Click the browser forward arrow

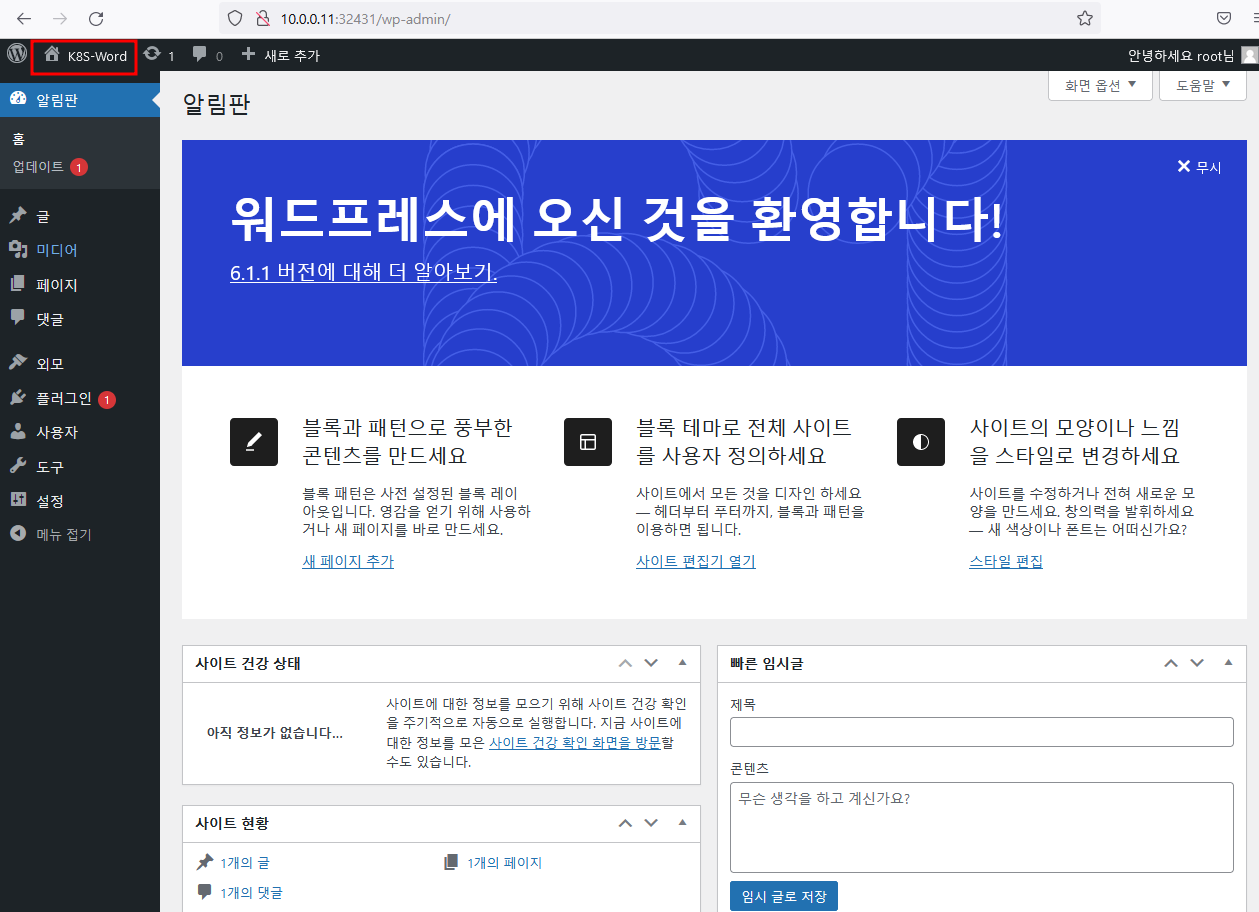point(60,18)
